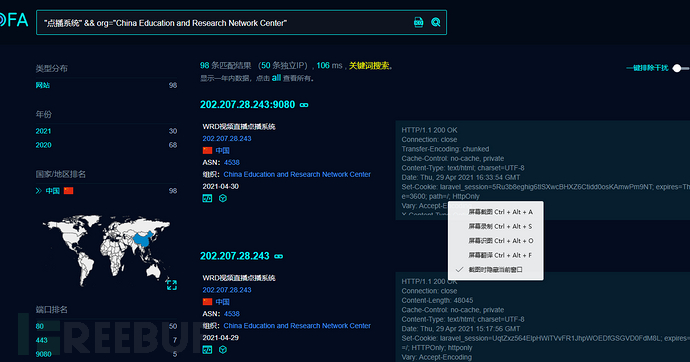Click the search magnifier icon
This screenshot has width=690, height=362.
click(x=436, y=22)
